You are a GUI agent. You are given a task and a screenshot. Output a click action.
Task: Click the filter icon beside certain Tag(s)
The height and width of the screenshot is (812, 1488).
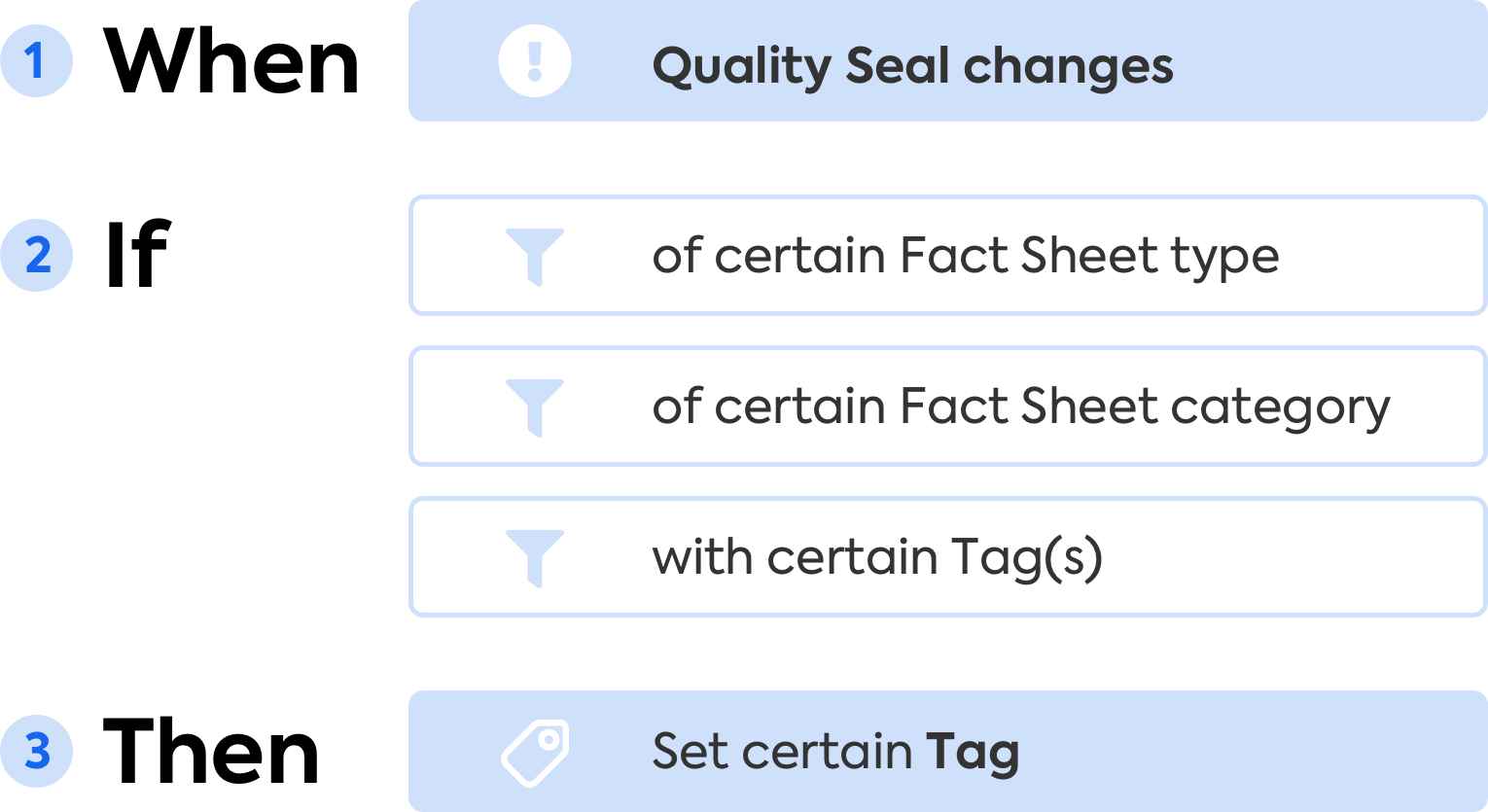click(x=534, y=557)
